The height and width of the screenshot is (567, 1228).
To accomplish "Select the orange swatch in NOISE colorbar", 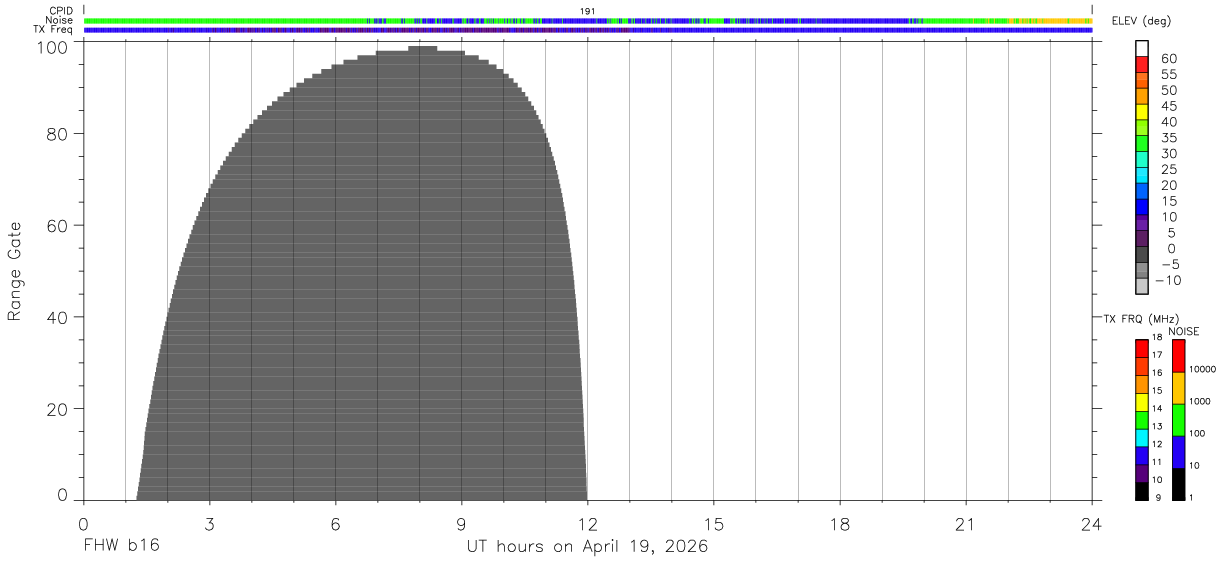I will [x=1178, y=388].
